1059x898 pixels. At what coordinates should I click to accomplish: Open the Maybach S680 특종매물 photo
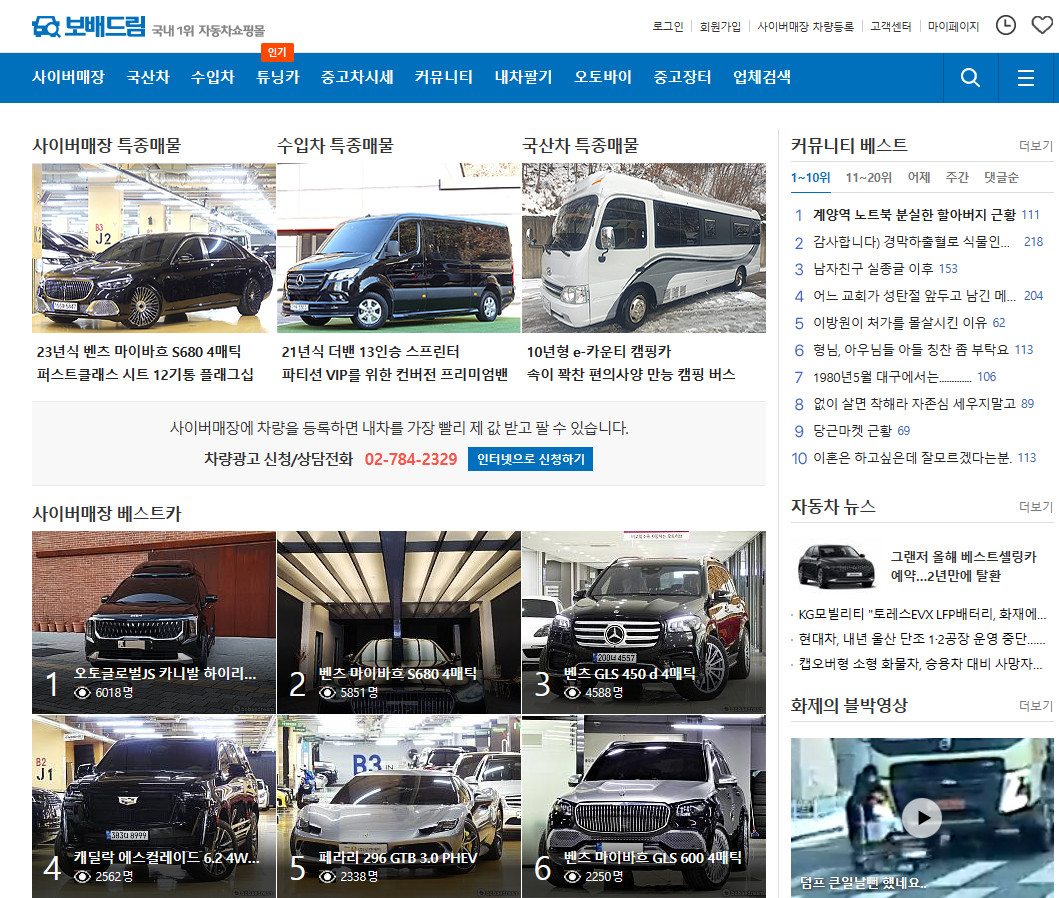click(154, 248)
